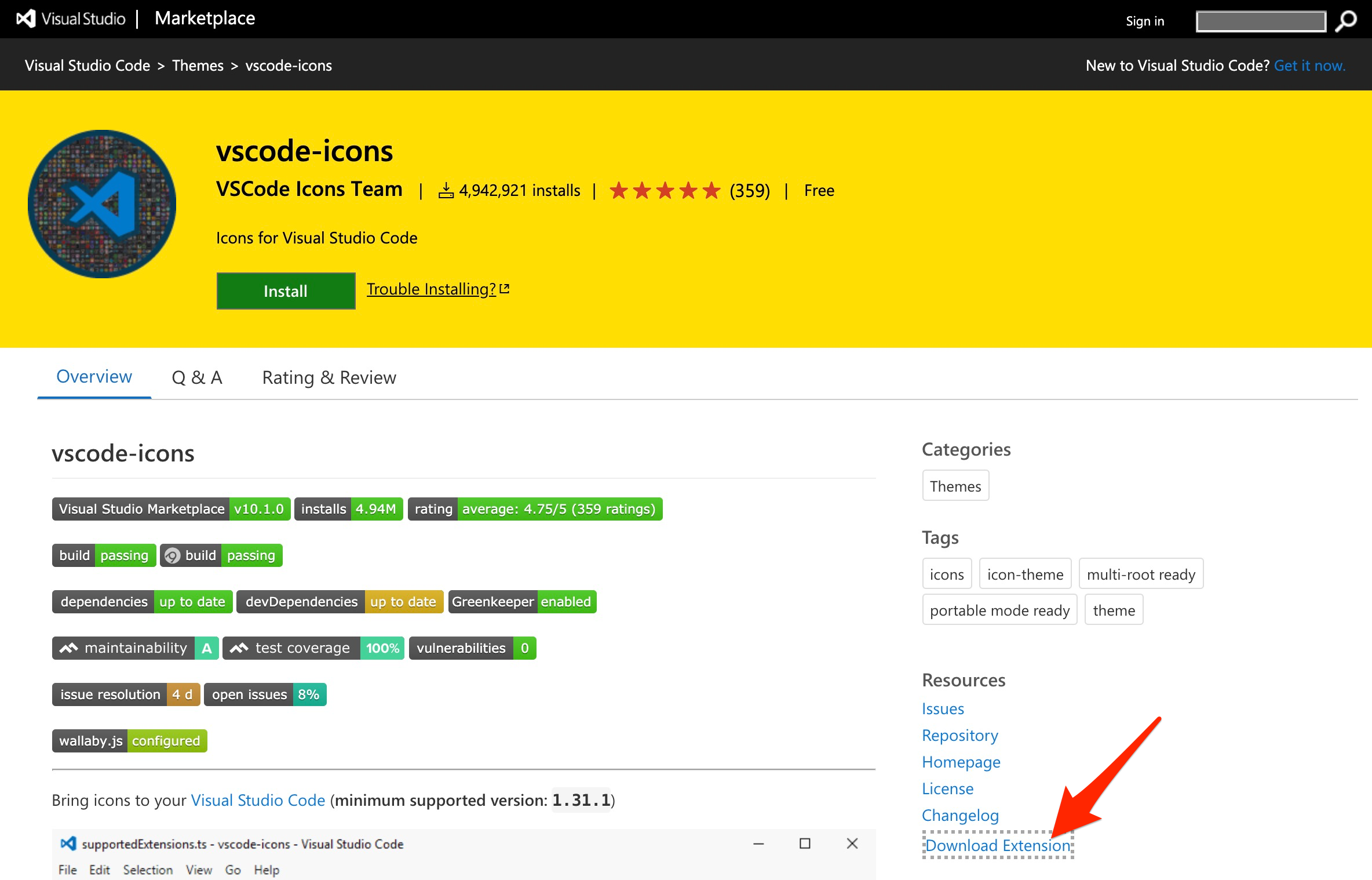1372x880 pixels.
Task: Open the Download Extension link
Action: [x=998, y=845]
